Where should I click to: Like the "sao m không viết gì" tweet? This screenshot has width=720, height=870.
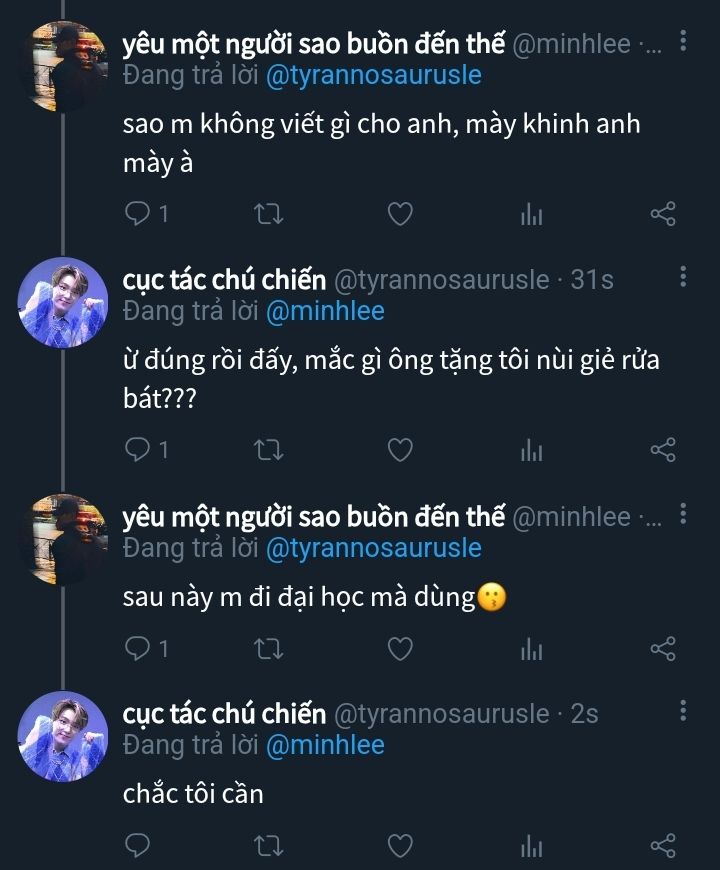400,213
